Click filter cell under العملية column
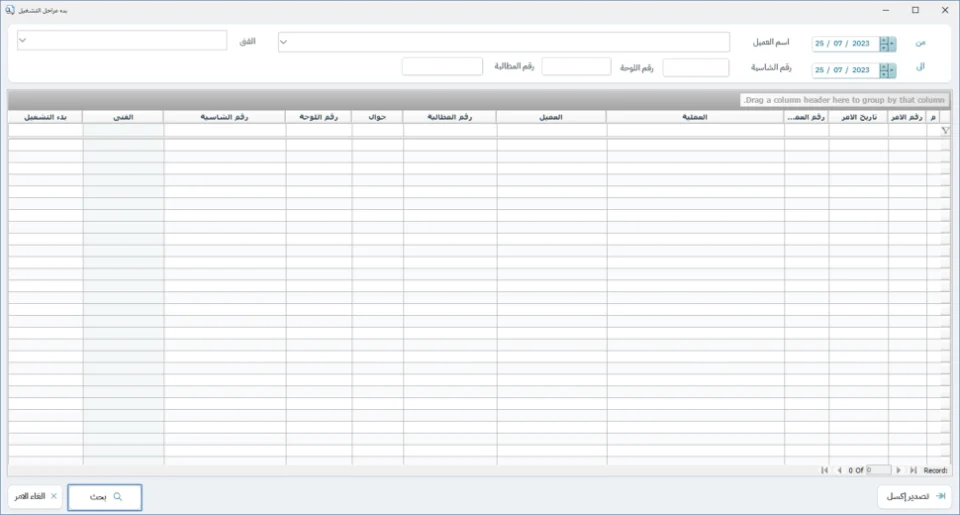The image size is (960, 515). click(696, 130)
